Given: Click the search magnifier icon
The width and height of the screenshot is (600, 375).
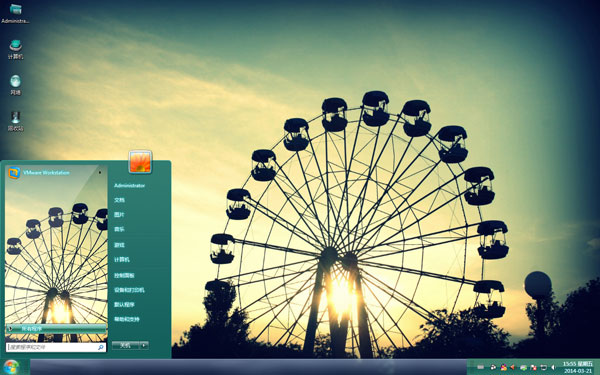Looking at the screenshot, I should pos(101,347).
